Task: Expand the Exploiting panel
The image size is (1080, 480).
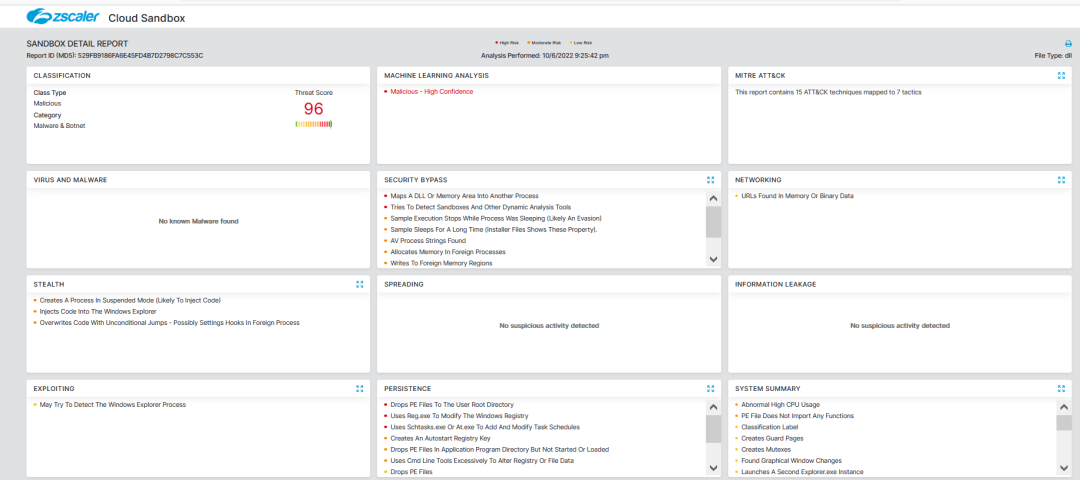Action: point(359,388)
